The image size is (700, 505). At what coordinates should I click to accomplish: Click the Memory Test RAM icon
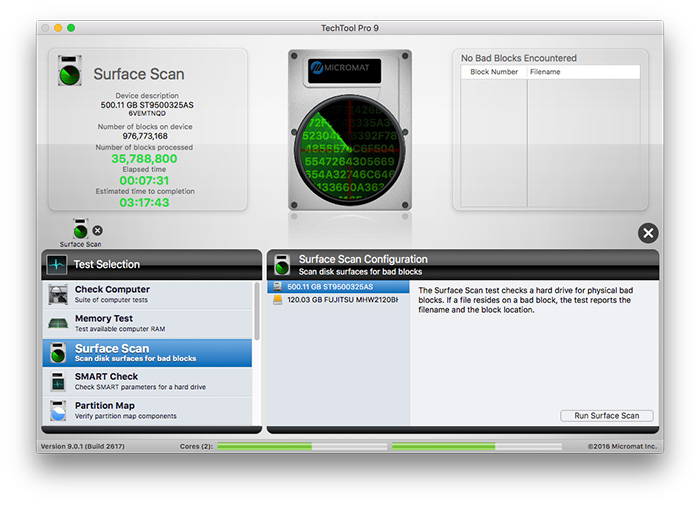click(58, 323)
